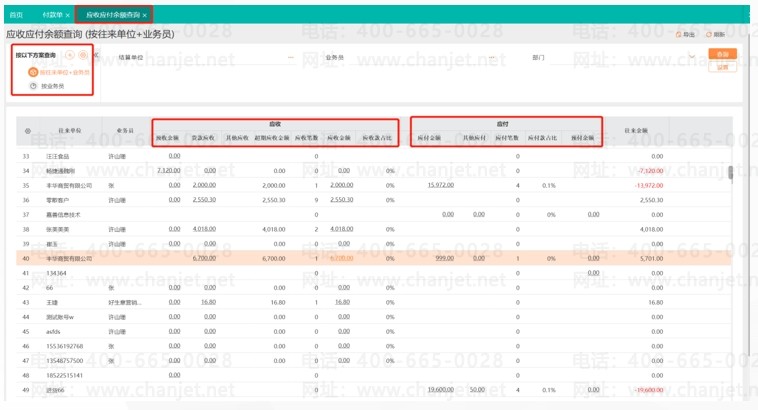Select the 按业务员 query scheme

pyautogui.click(x=47, y=86)
